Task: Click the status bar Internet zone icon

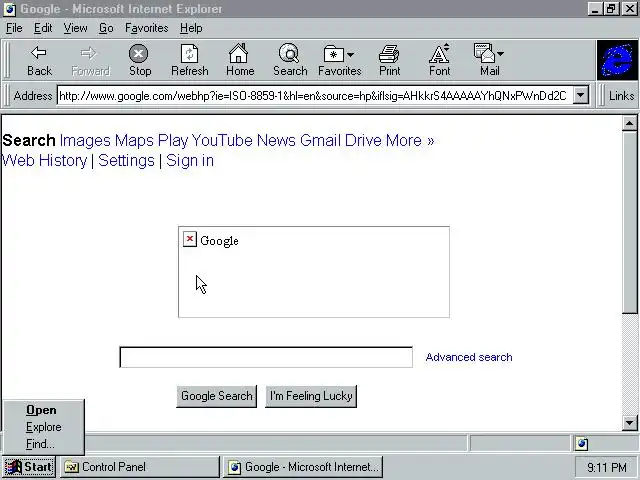Action: (x=582, y=443)
